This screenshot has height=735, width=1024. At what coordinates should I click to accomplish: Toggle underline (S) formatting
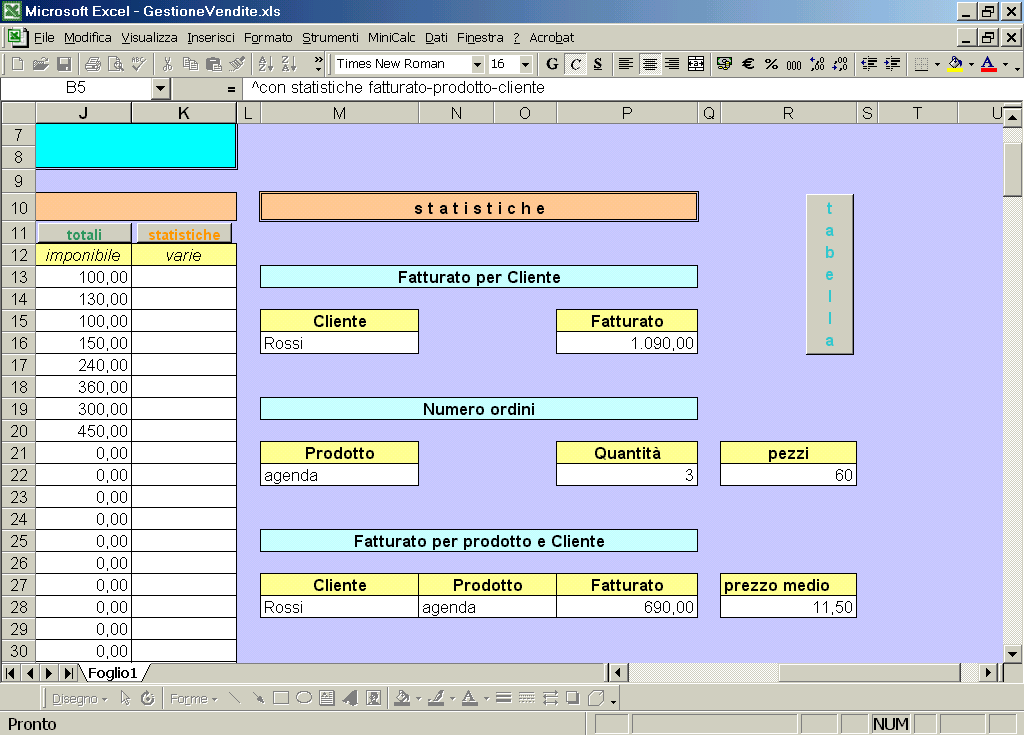coord(598,63)
